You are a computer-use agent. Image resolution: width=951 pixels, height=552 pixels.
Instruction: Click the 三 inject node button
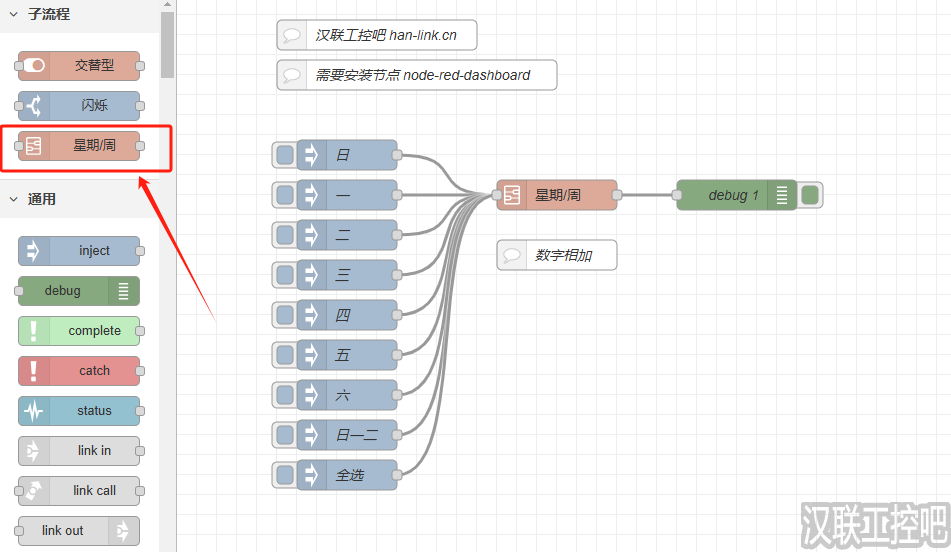click(x=285, y=275)
